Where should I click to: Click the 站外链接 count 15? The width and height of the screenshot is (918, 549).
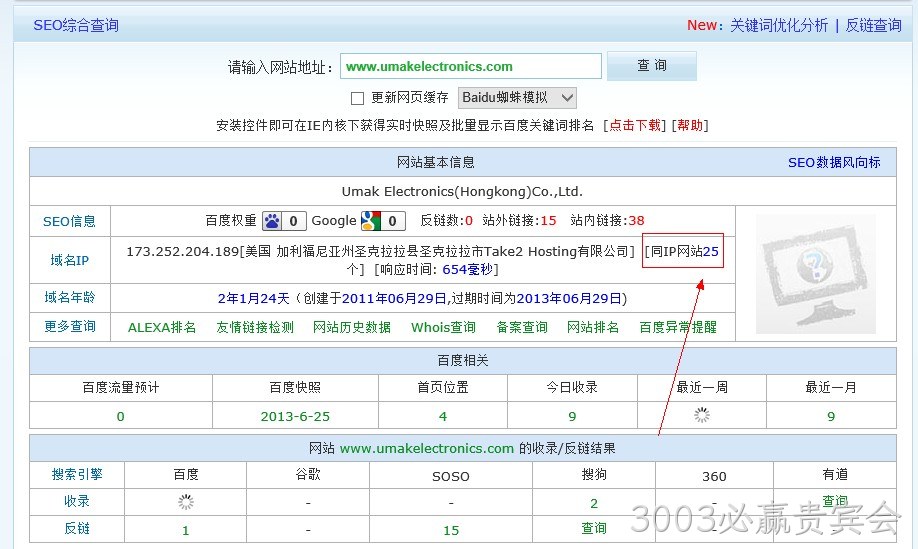tap(549, 221)
